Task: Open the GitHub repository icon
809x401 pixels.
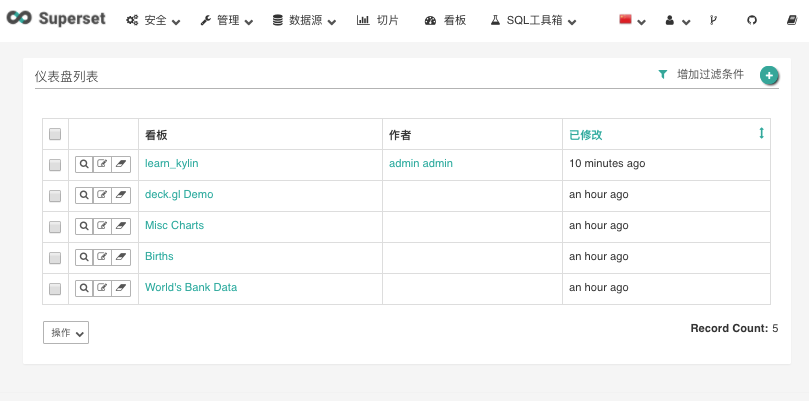Action: (x=752, y=21)
